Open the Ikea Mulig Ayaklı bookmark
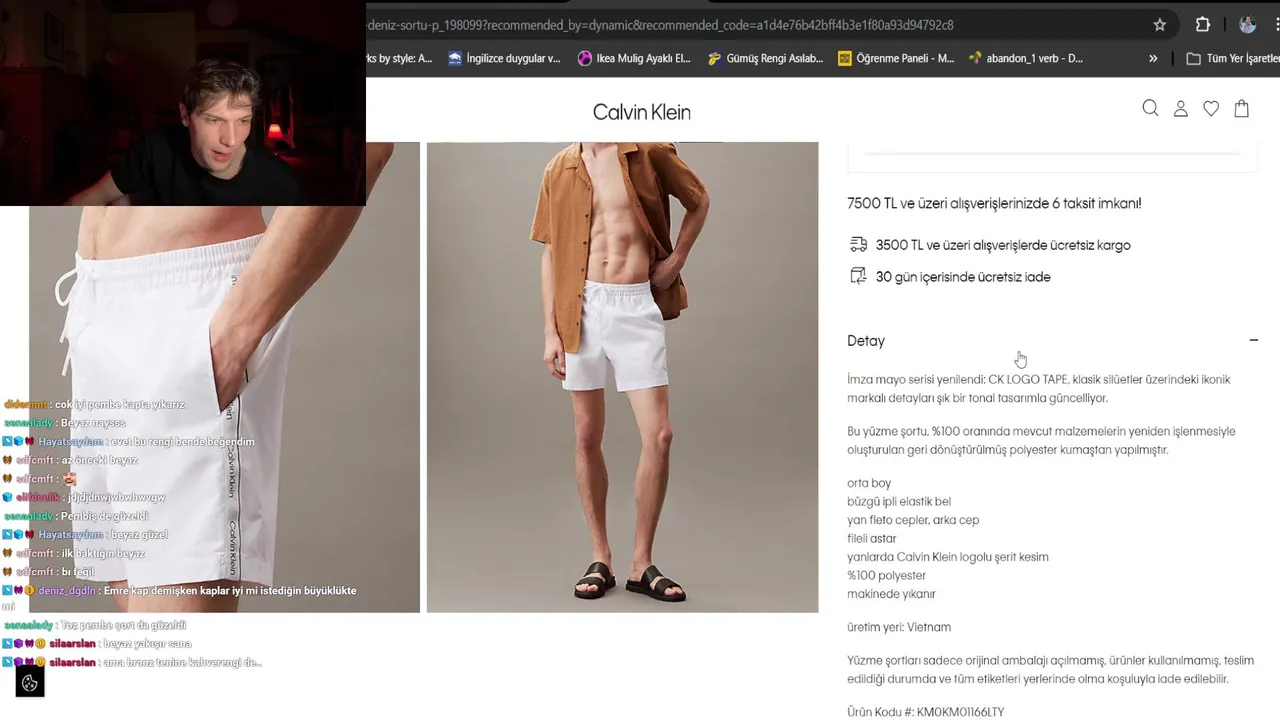 tap(634, 58)
